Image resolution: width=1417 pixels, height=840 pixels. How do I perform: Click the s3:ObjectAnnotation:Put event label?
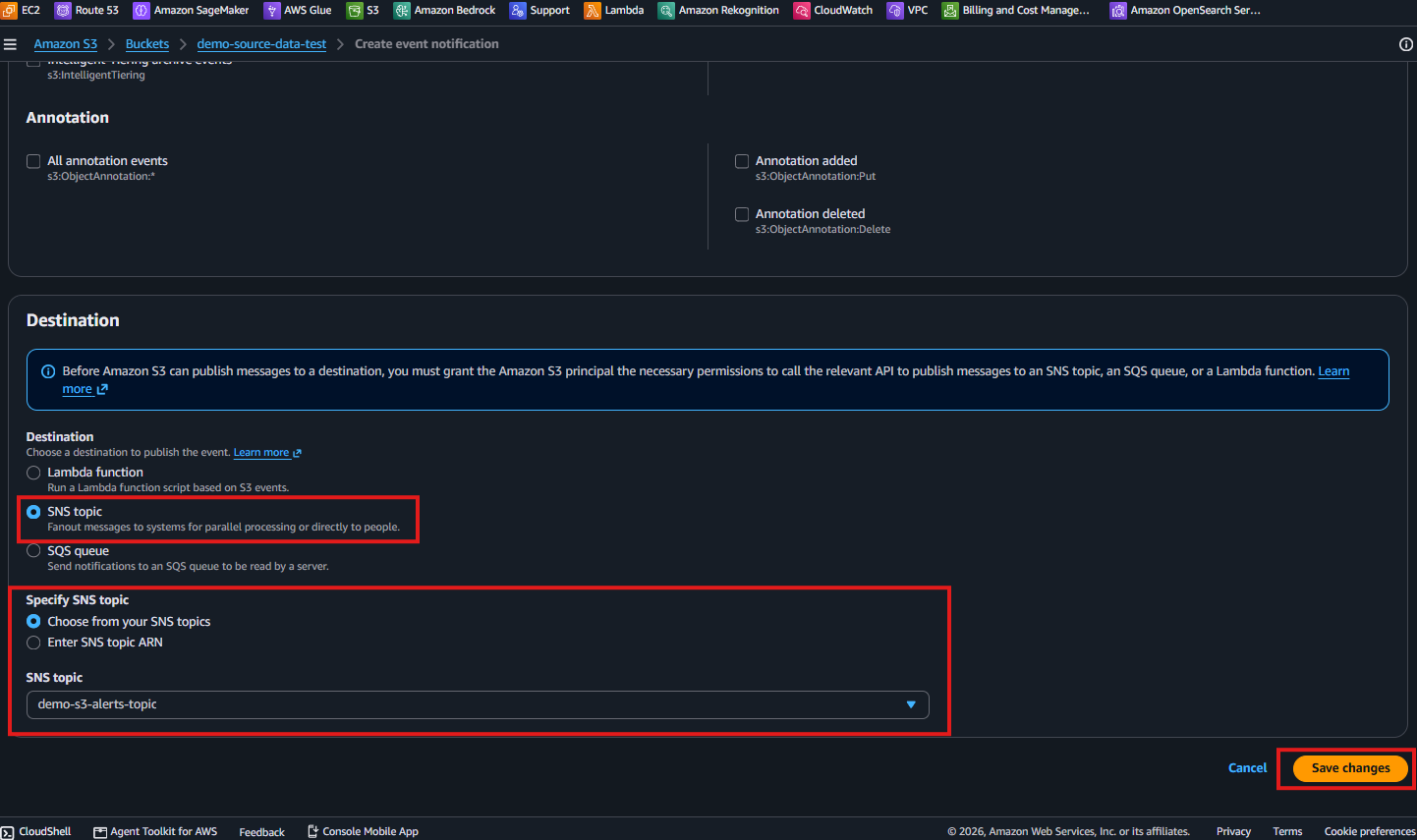pos(816,177)
